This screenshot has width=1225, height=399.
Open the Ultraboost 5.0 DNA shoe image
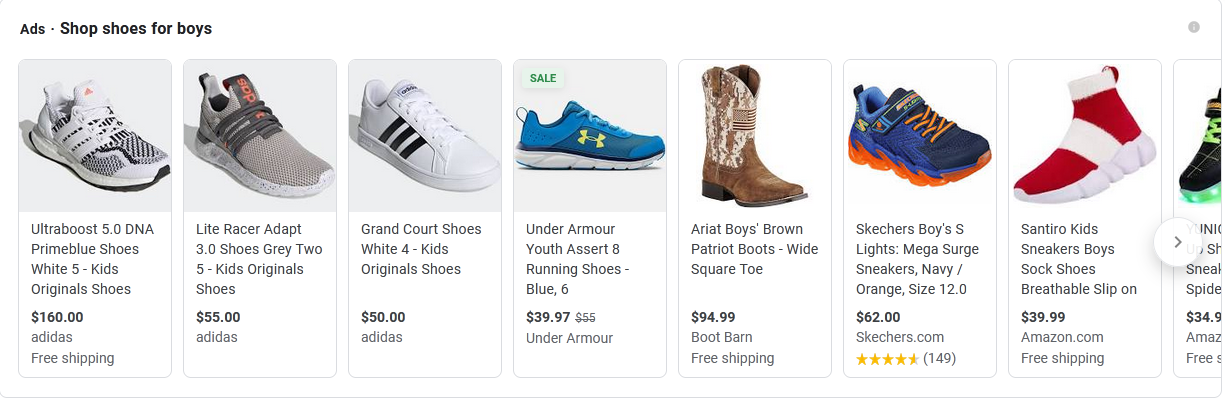[x=95, y=136]
